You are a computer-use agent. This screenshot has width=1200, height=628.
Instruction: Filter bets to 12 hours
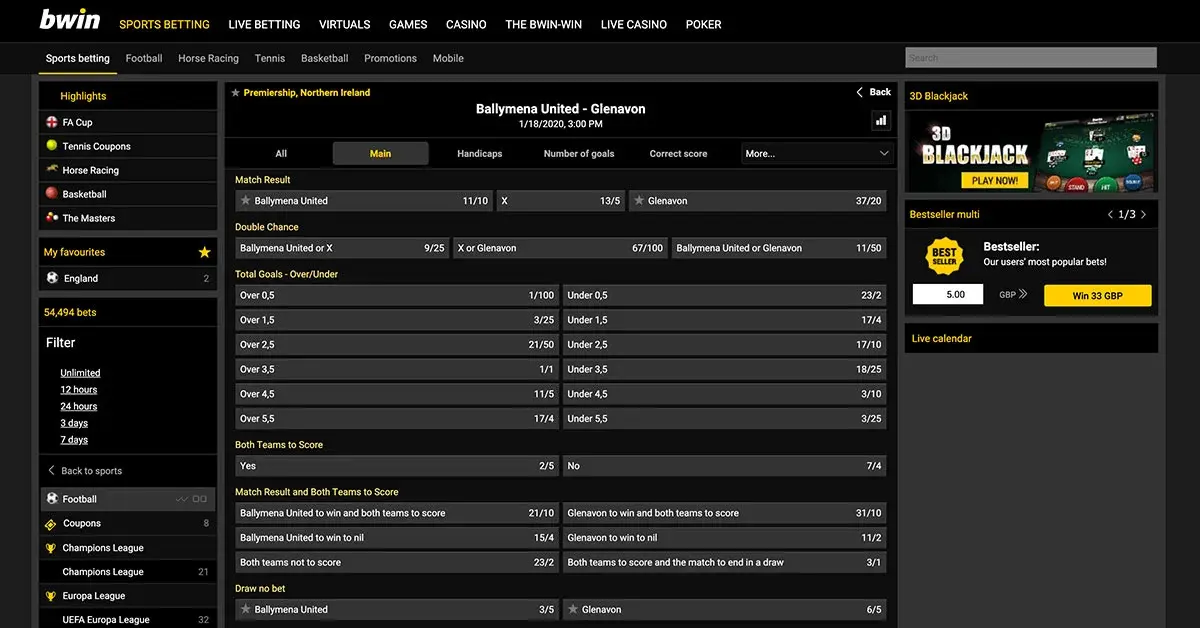pyautogui.click(x=79, y=390)
